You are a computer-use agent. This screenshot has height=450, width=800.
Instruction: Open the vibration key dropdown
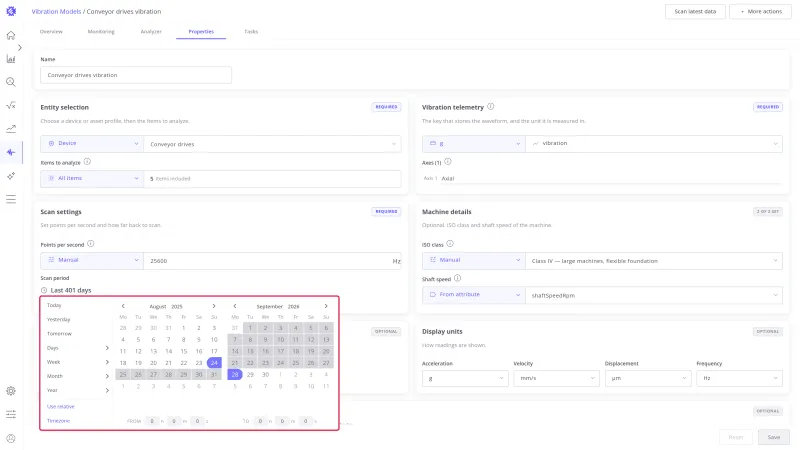pos(654,144)
